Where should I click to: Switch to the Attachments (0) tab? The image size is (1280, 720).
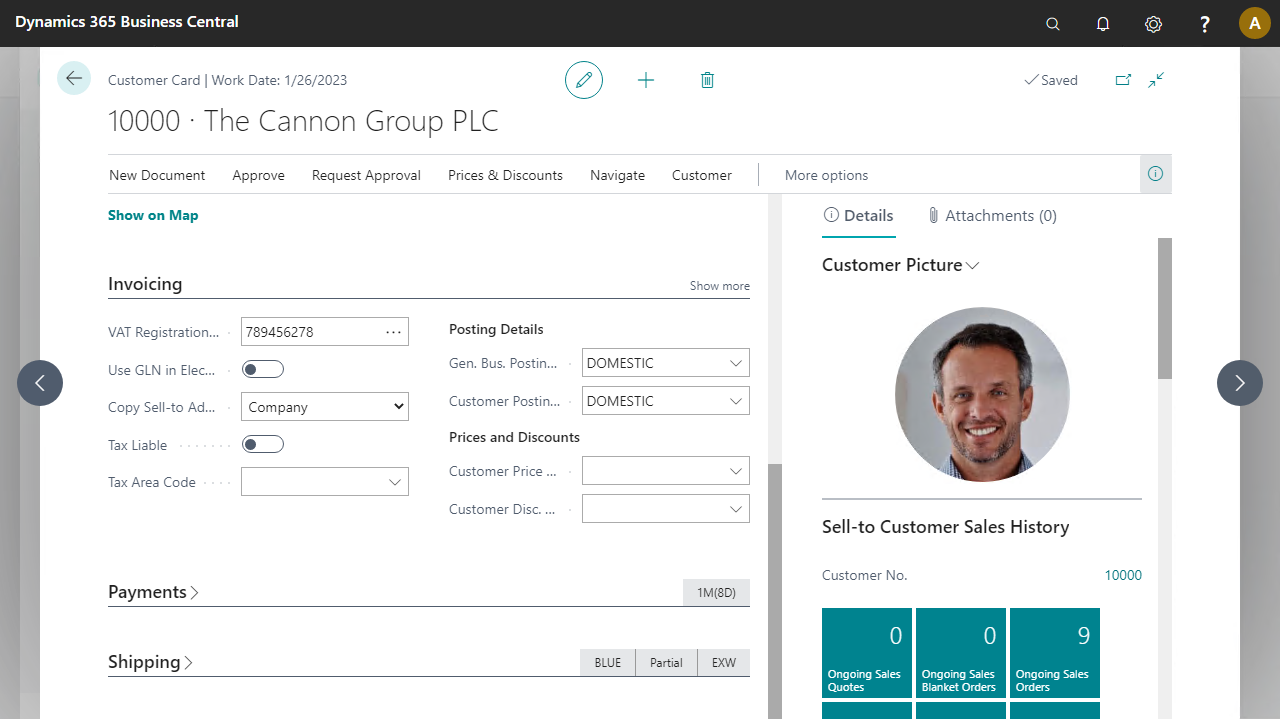pos(991,215)
